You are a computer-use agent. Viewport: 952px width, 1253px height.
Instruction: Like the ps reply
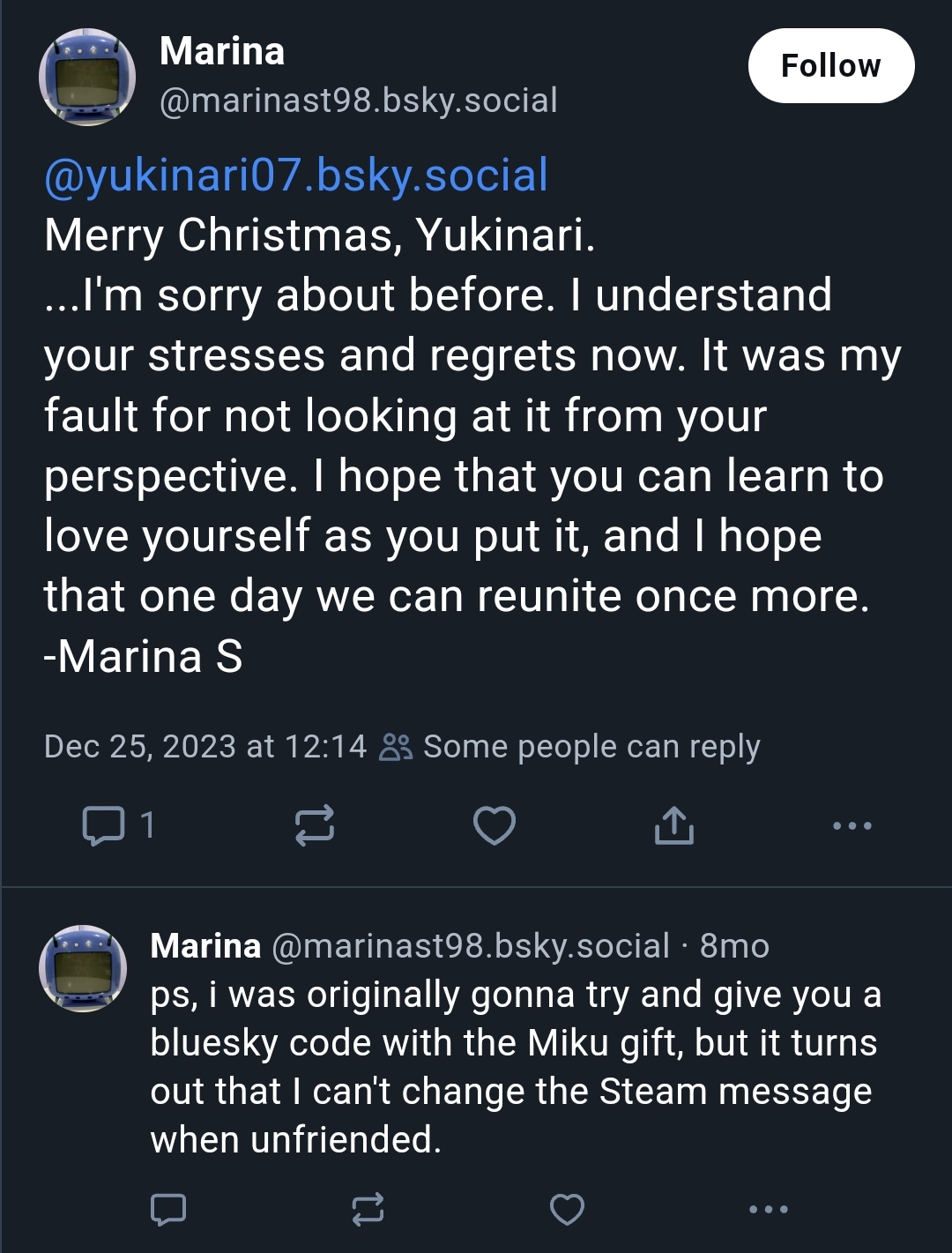pyautogui.click(x=567, y=1209)
